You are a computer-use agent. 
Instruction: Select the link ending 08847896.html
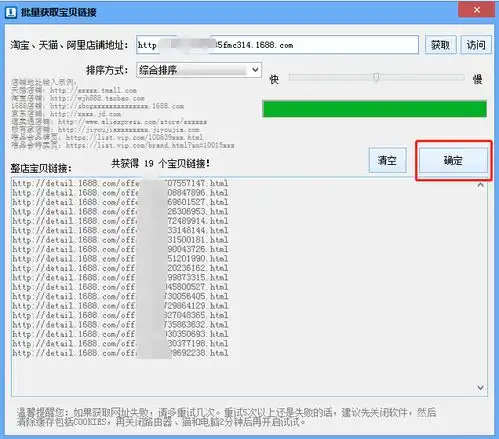[120, 192]
